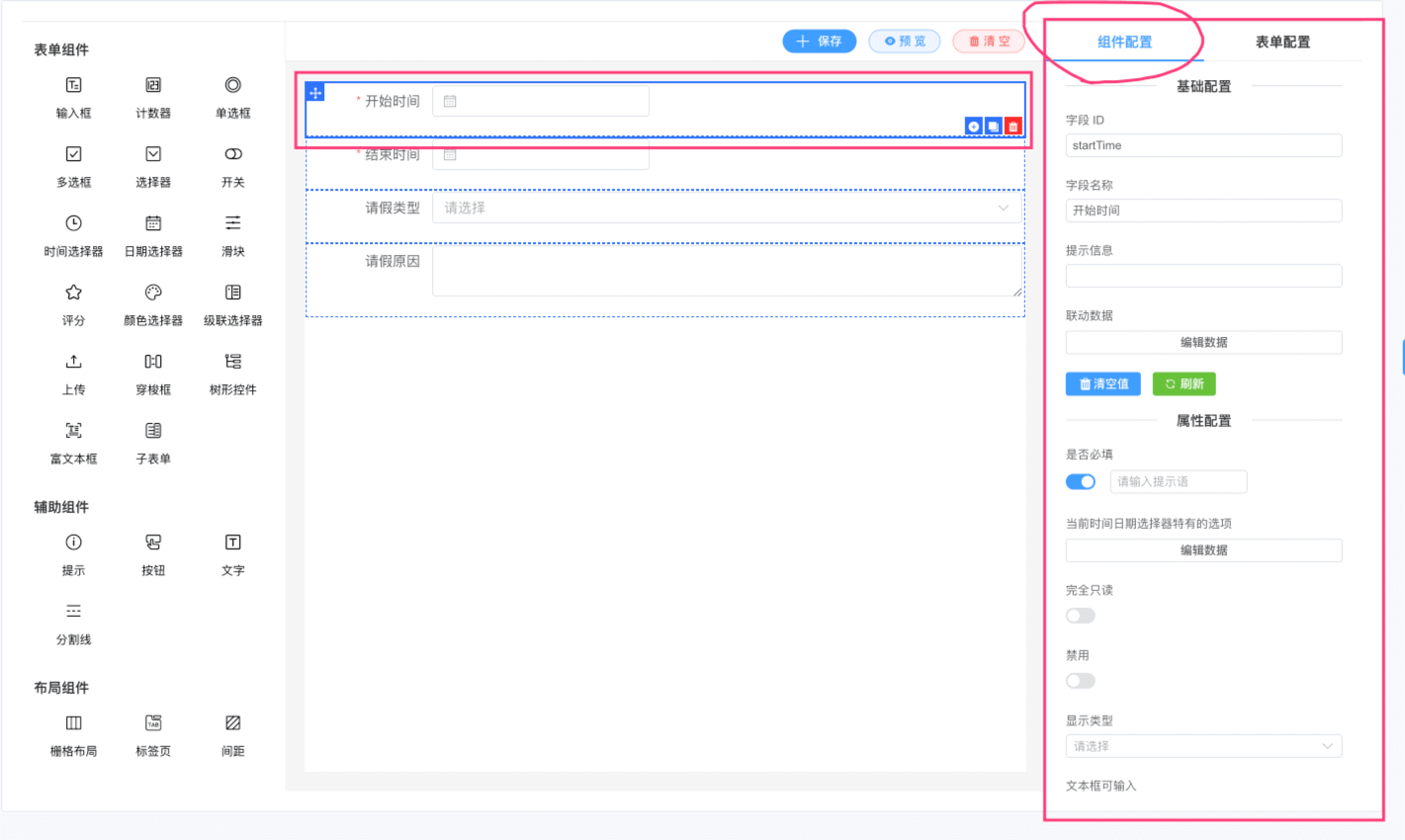Click the 上传 upload component icon
The height and width of the screenshot is (840, 1405).
[73, 363]
